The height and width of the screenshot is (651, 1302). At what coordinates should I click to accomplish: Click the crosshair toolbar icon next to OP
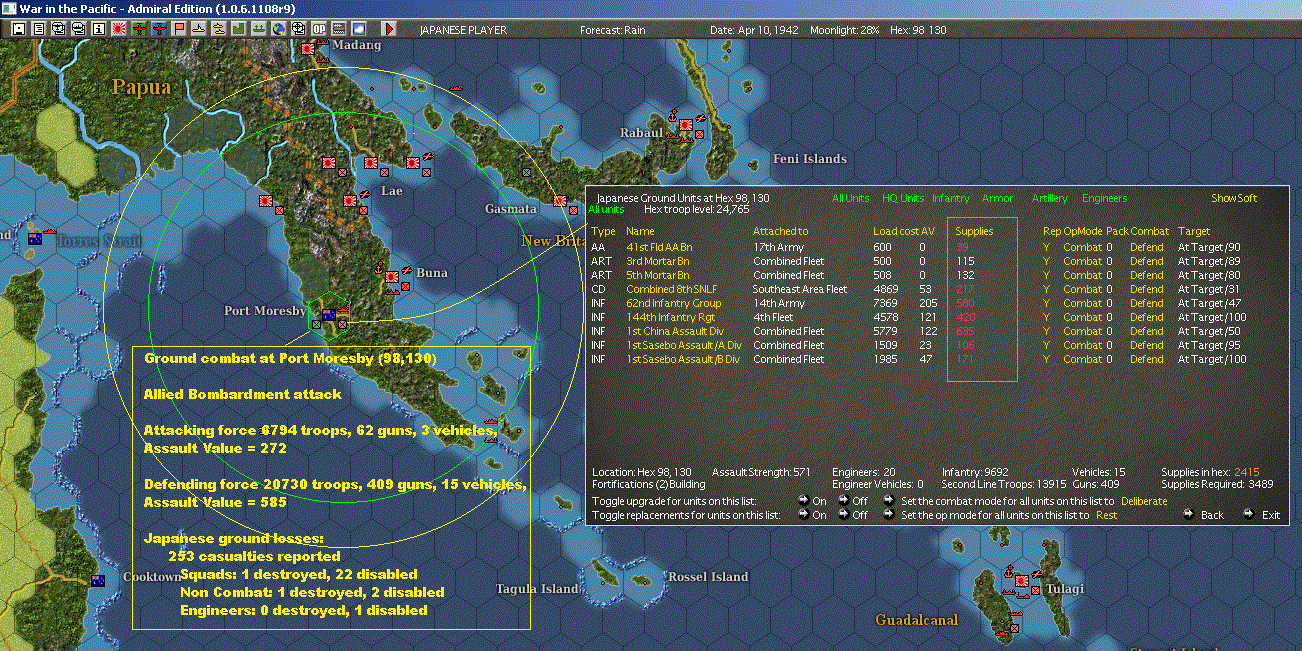coord(299,29)
